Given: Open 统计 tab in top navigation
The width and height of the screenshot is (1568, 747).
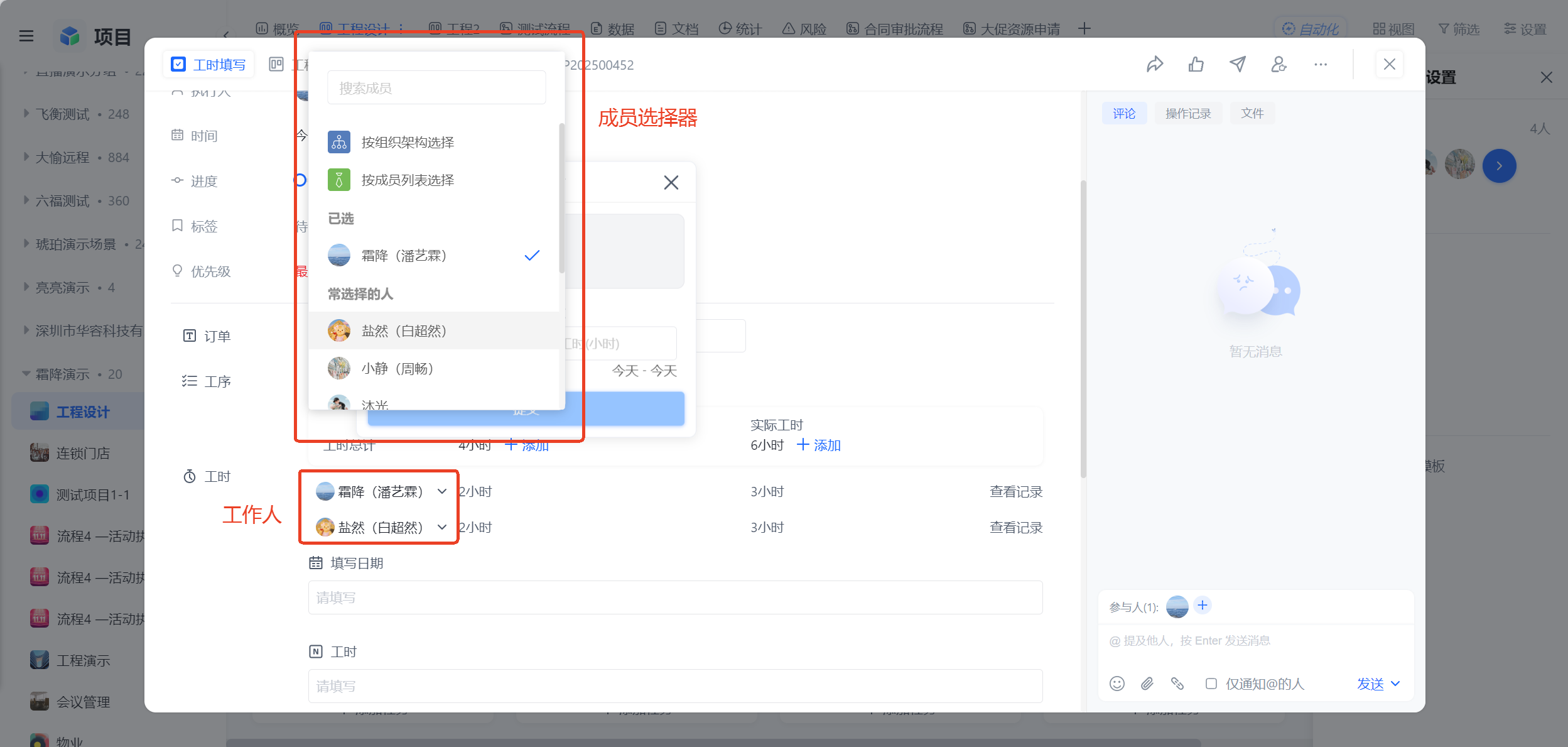Looking at the screenshot, I should (740, 29).
